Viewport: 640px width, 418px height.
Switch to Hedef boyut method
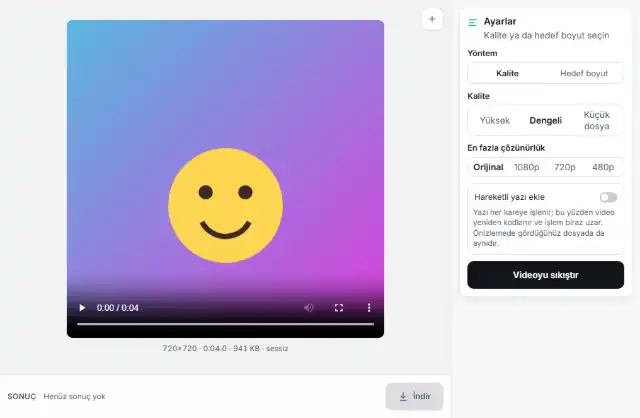(x=584, y=73)
